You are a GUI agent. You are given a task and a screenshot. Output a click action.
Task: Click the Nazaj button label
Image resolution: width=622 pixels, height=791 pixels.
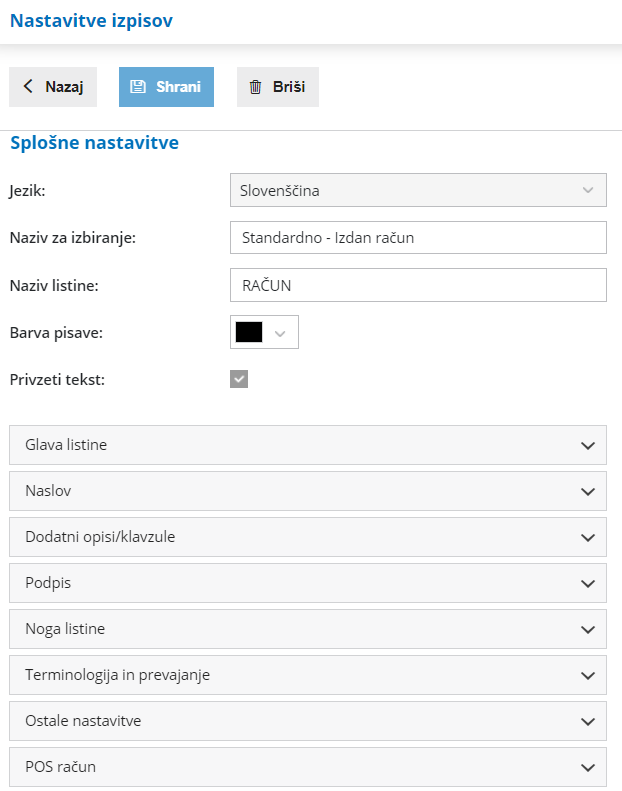click(64, 87)
